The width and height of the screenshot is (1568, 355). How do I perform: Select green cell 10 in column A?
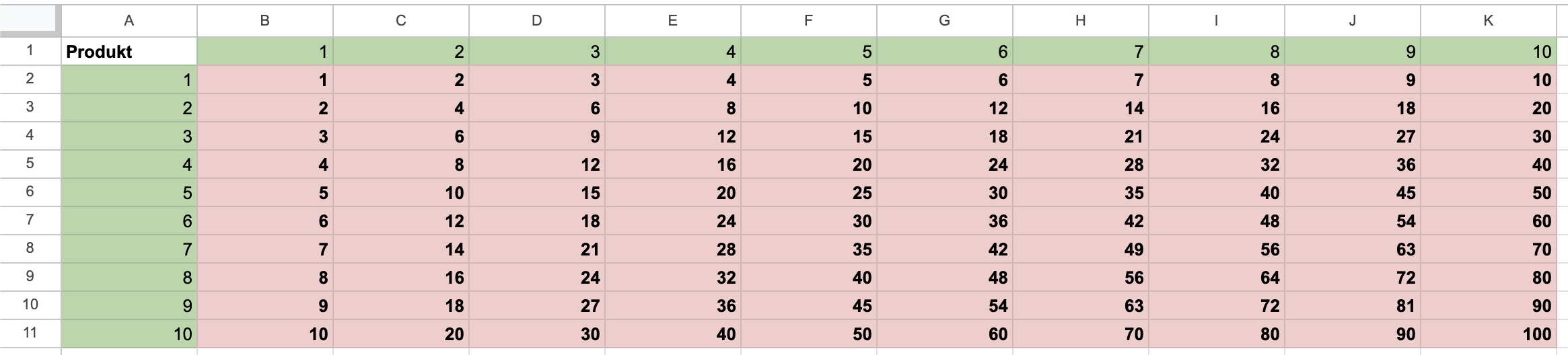(x=129, y=334)
